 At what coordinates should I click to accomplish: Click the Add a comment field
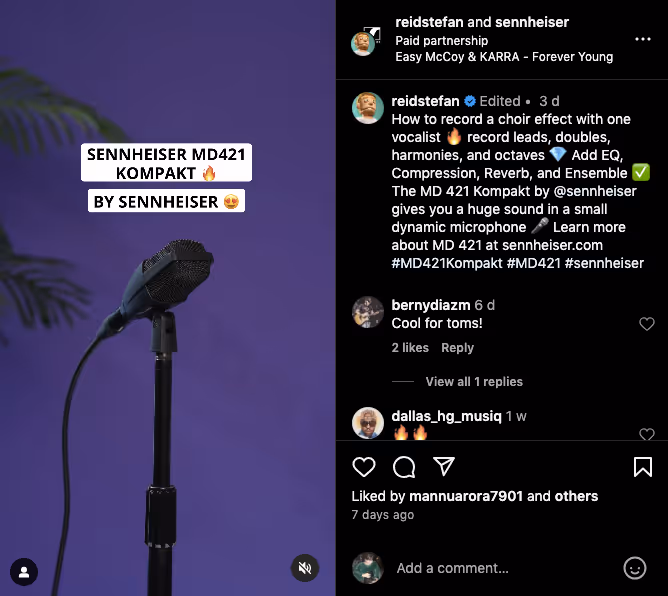pyautogui.click(x=503, y=568)
